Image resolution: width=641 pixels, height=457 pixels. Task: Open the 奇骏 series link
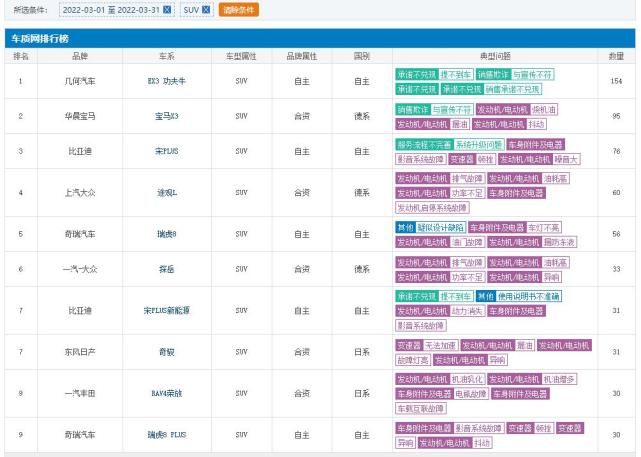[167, 352]
